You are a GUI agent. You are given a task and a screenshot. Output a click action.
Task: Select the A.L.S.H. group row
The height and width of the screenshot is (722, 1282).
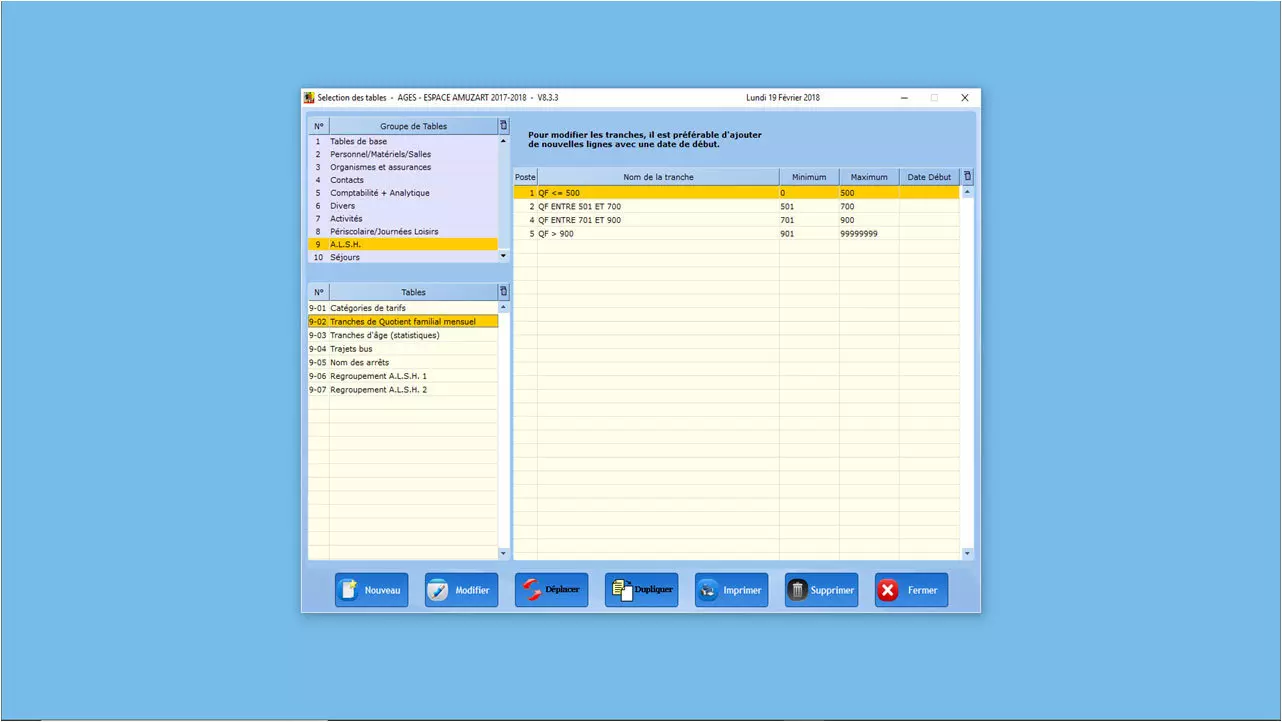[402, 244]
